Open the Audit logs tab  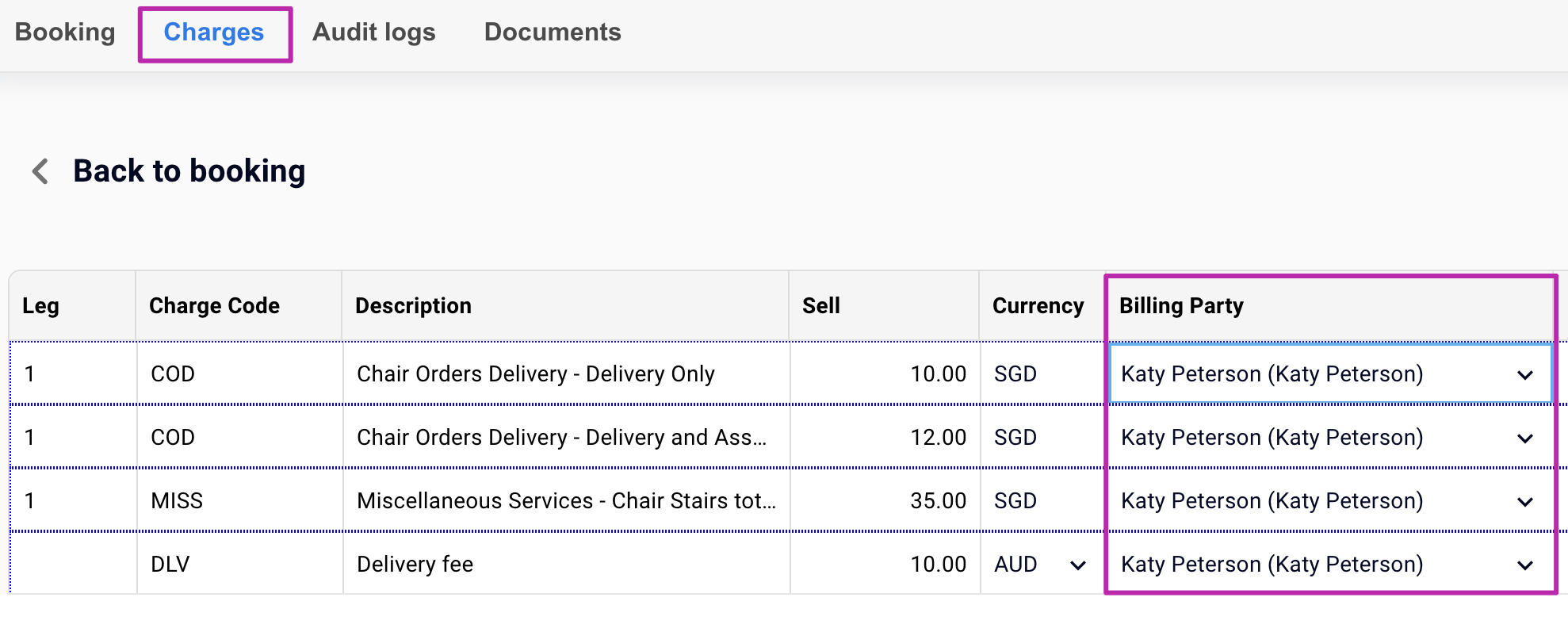(374, 32)
